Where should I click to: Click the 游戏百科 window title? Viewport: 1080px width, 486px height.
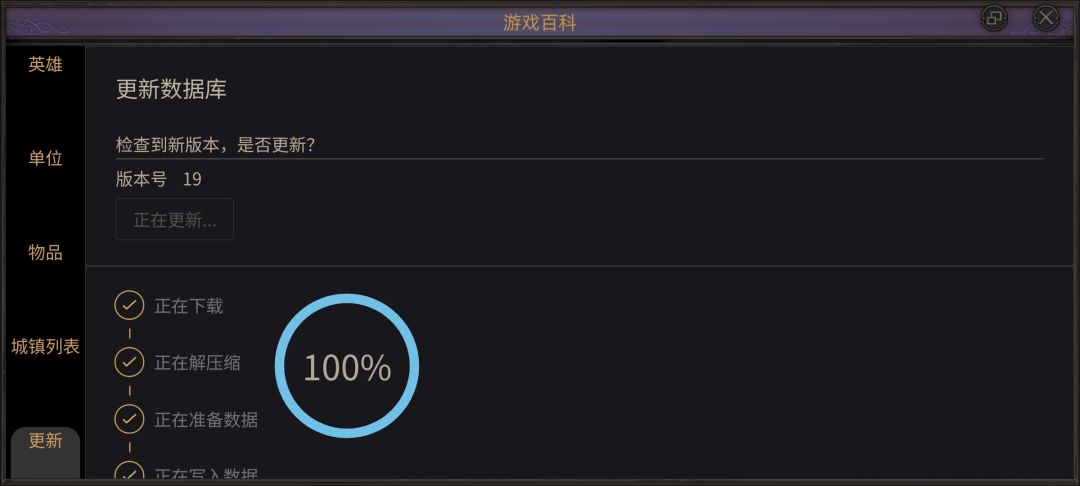(540, 22)
